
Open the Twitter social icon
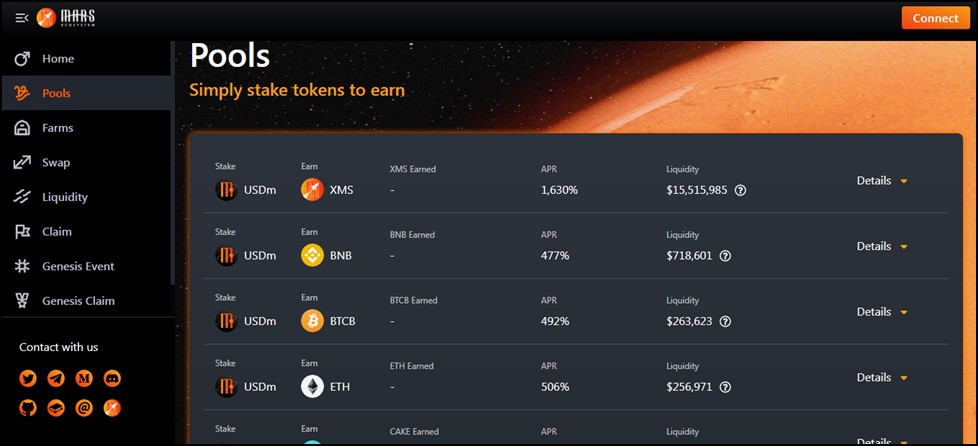tap(28, 378)
